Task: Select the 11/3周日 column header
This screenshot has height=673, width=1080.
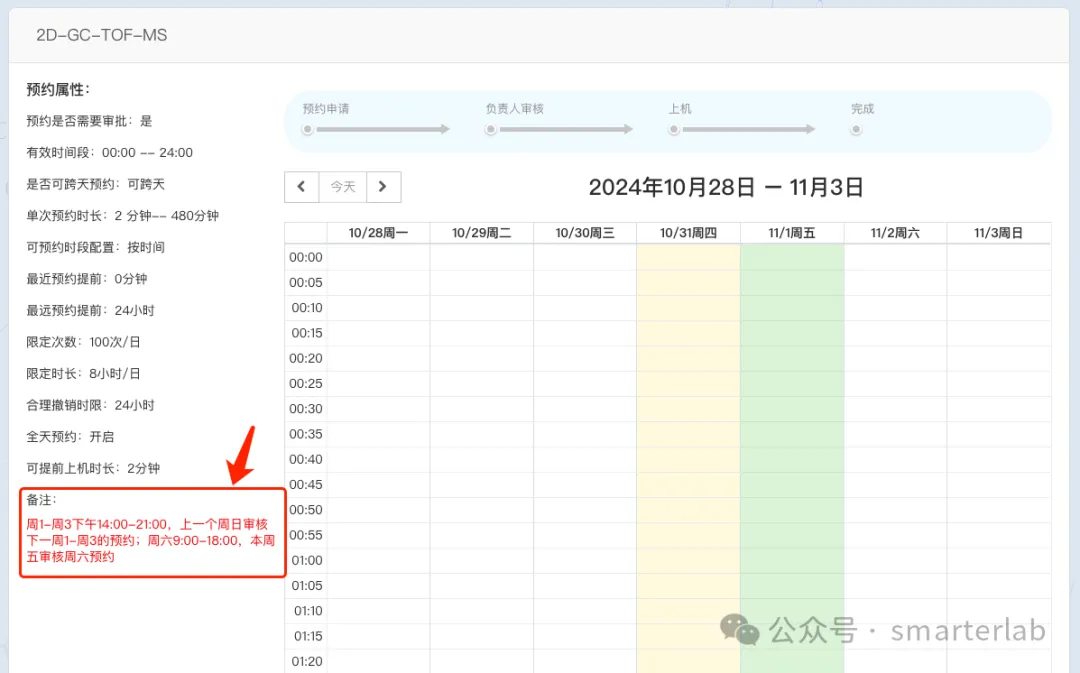Action: [999, 233]
